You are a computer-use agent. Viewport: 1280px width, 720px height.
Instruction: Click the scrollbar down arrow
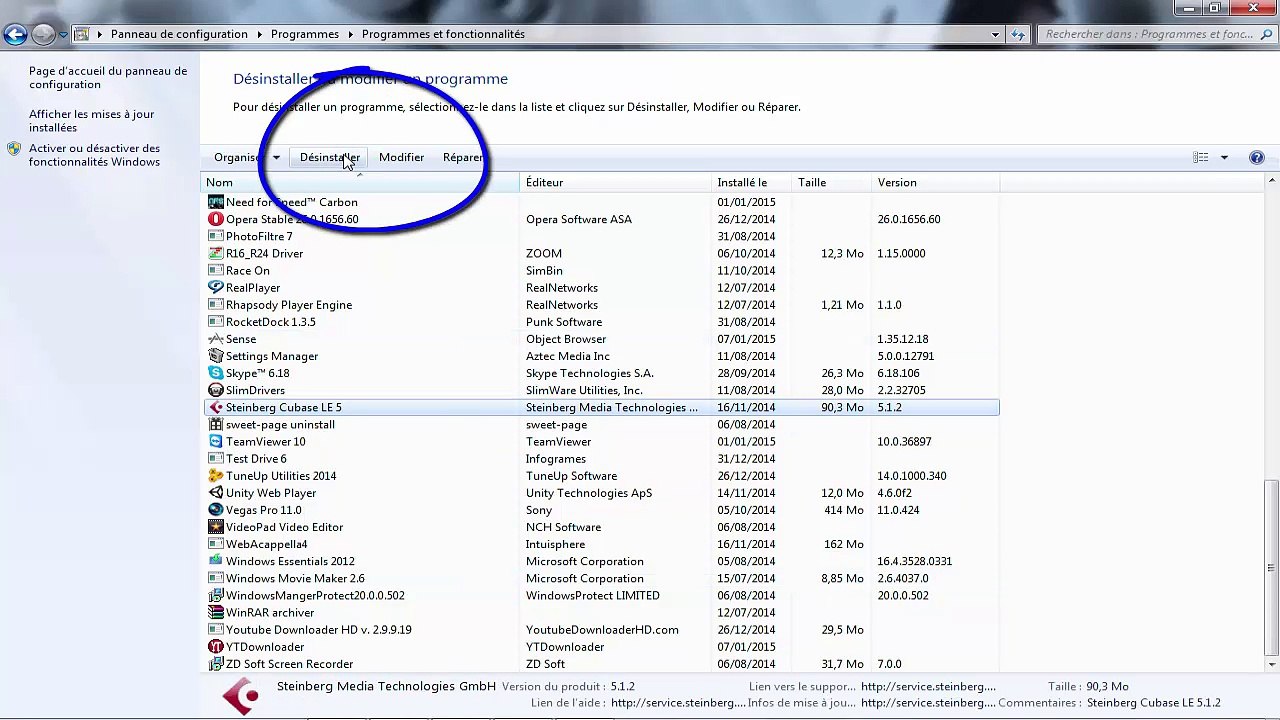[1271, 665]
